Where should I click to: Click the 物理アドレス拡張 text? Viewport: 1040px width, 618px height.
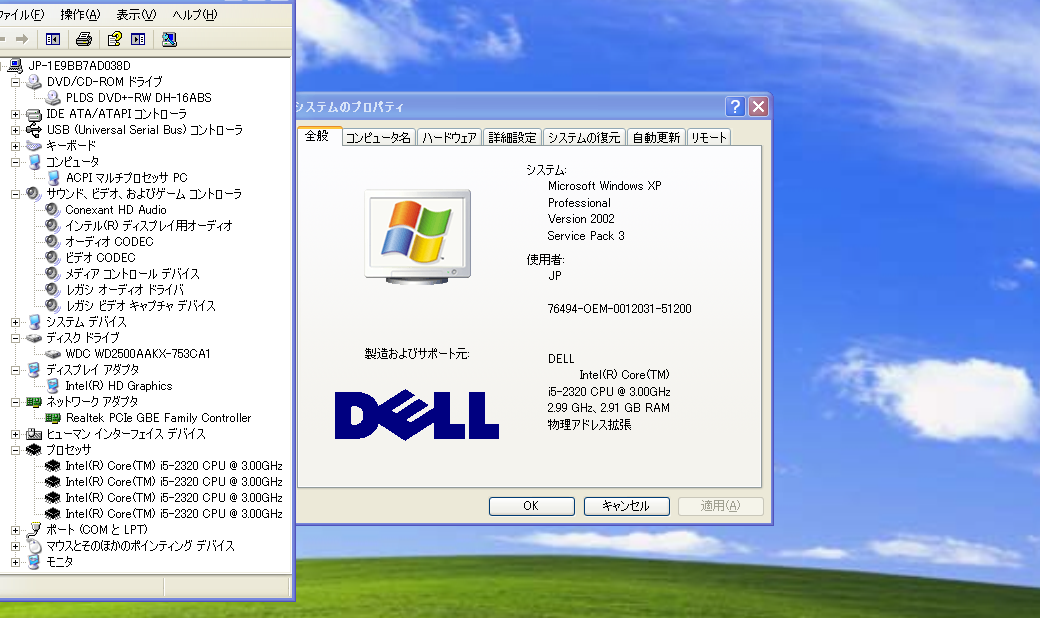(589, 424)
